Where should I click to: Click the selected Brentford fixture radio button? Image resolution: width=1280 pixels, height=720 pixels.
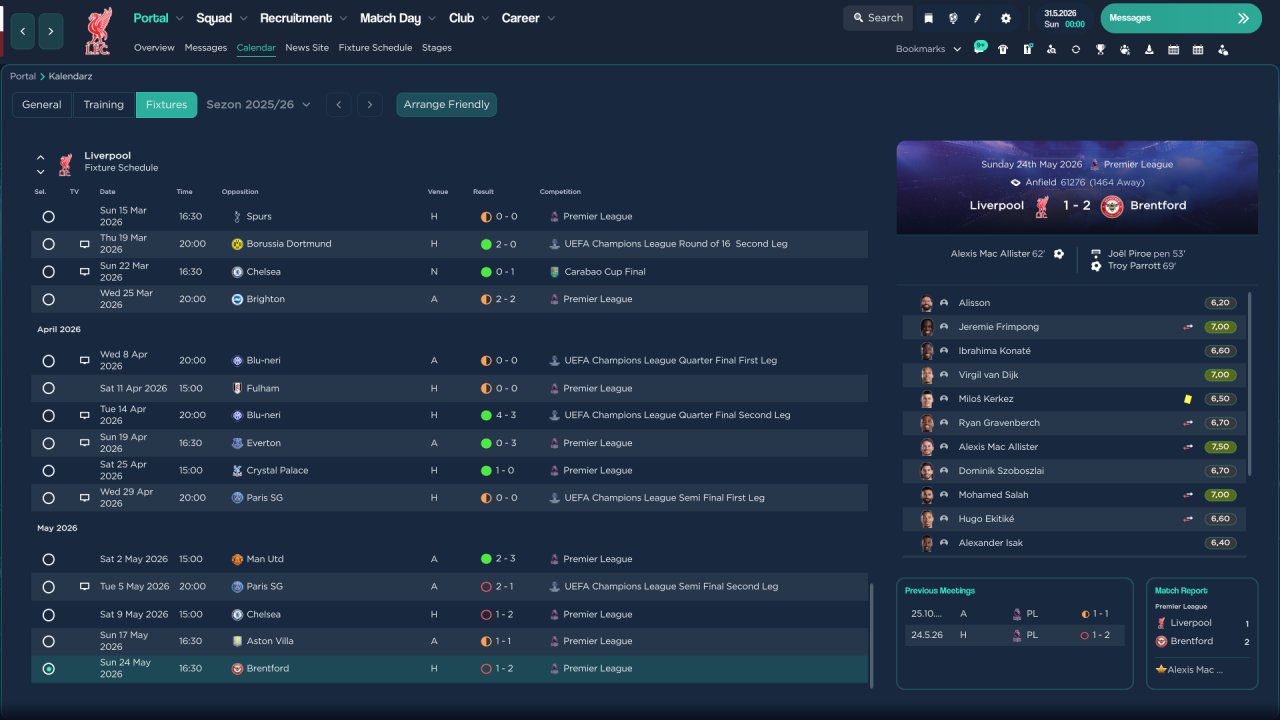click(48, 669)
